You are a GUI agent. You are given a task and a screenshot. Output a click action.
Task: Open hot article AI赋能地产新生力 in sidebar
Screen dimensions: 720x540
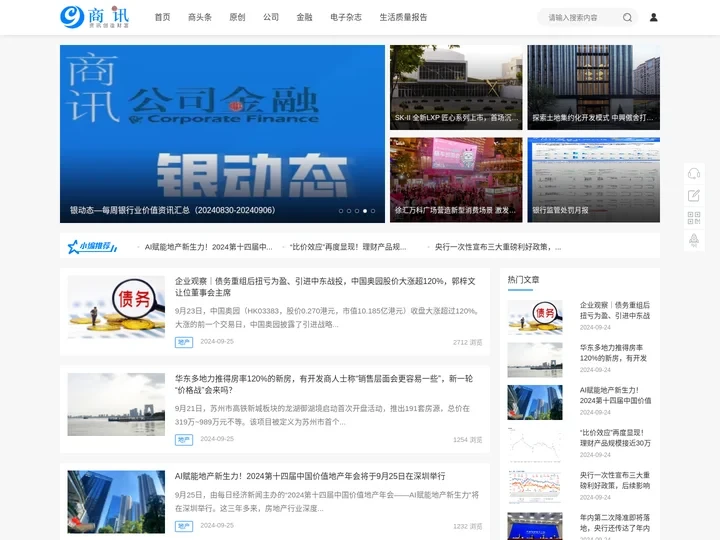click(615, 395)
